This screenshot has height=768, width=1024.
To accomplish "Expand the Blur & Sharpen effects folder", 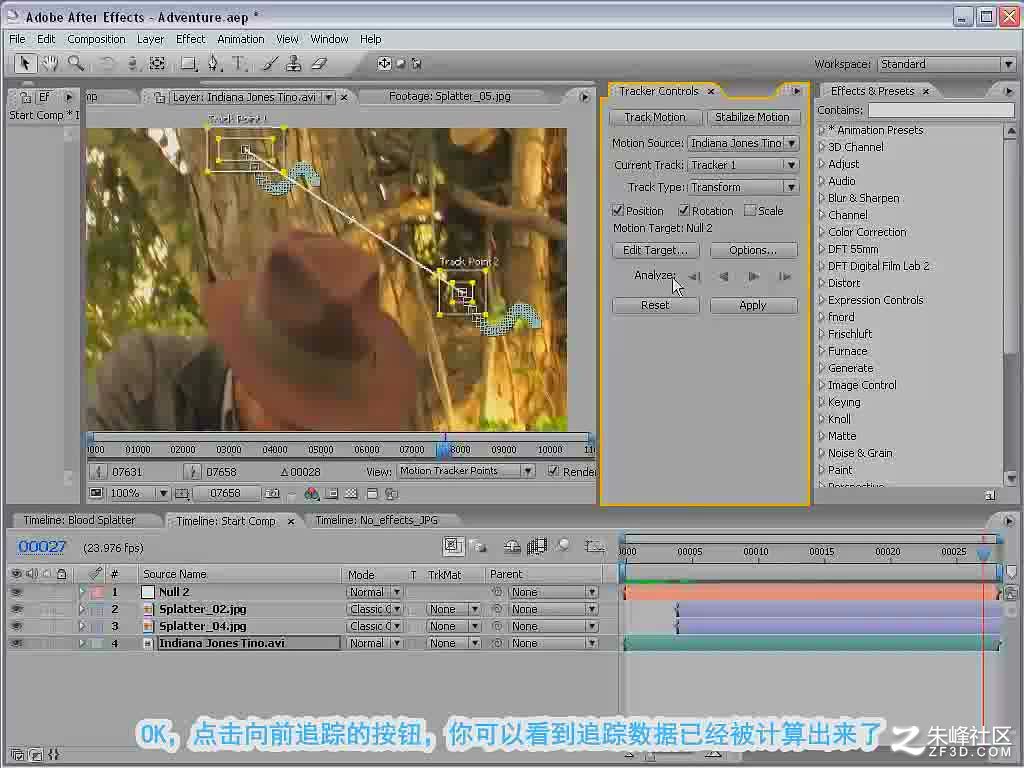I will tap(822, 198).
